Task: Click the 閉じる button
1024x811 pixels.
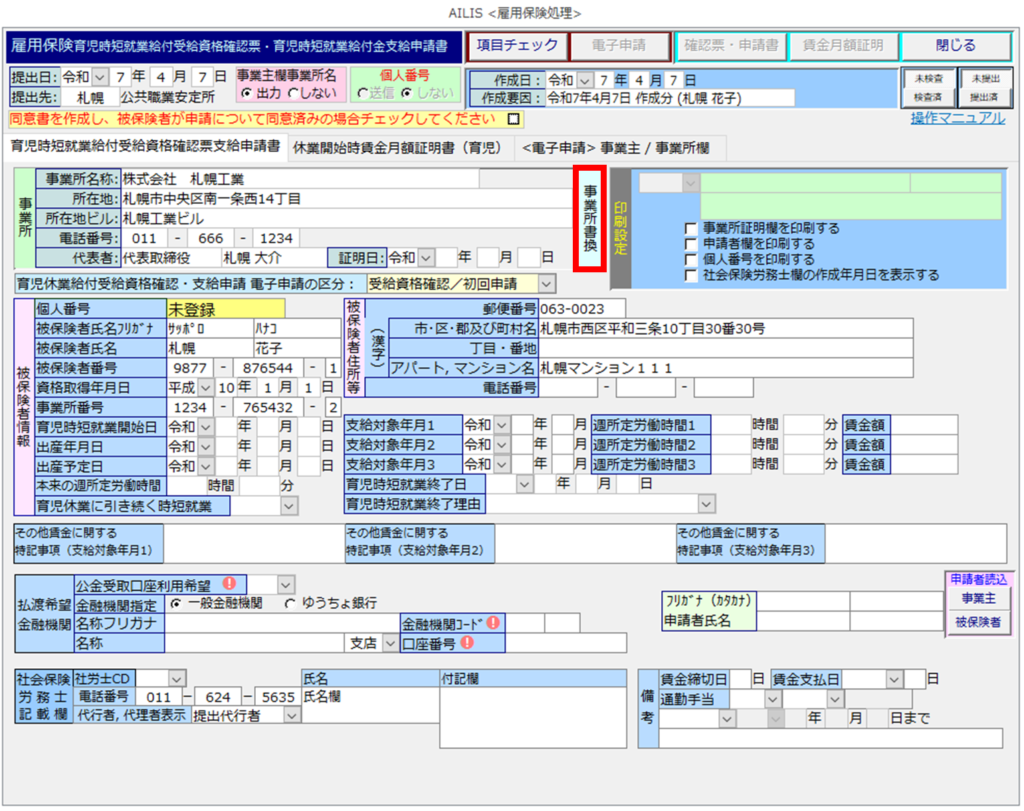Action: (x=955, y=46)
